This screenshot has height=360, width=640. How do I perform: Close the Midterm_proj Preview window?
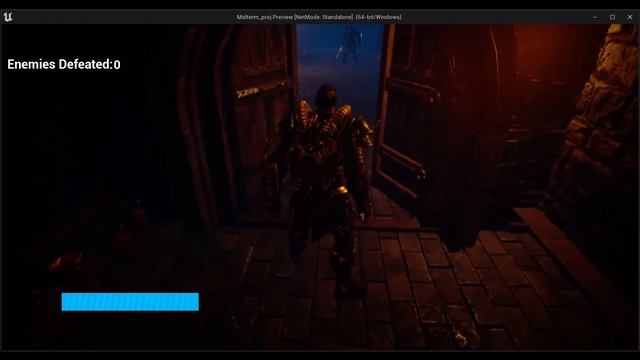[x=629, y=17]
